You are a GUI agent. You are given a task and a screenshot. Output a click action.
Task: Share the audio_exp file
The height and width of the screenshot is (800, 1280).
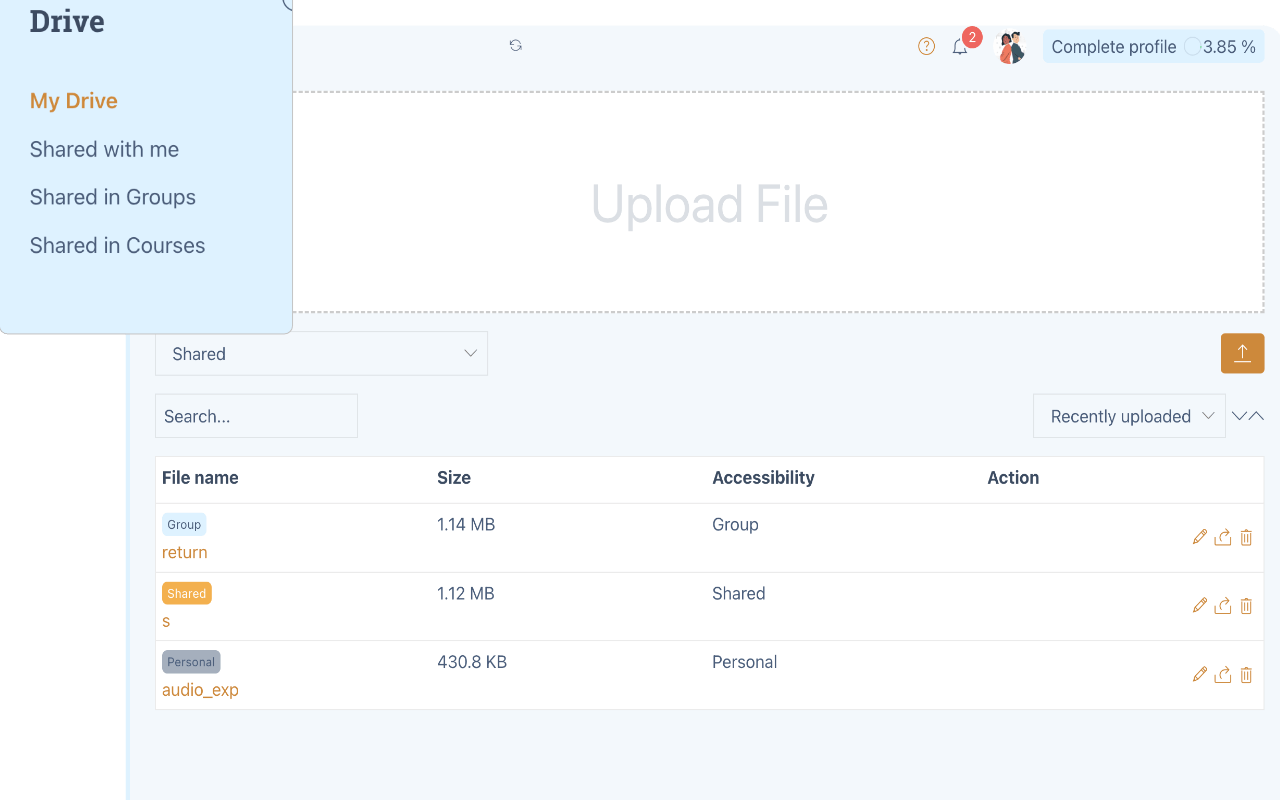pos(1223,674)
